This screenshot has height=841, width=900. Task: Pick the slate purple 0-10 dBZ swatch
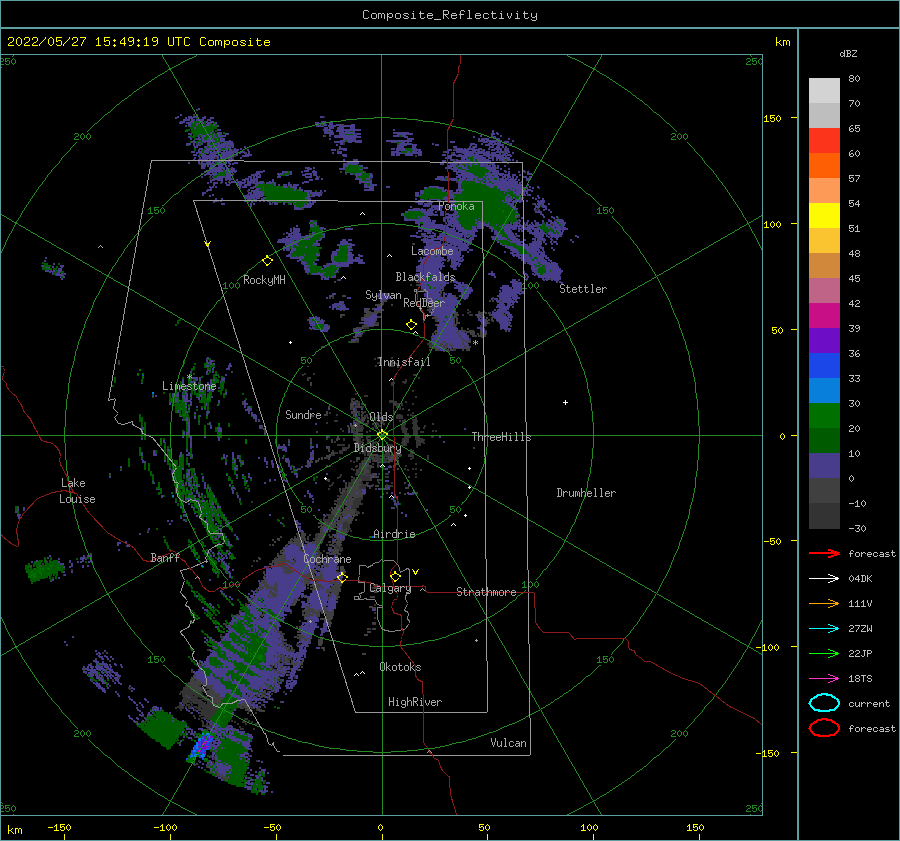pyautogui.click(x=824, y=466)
